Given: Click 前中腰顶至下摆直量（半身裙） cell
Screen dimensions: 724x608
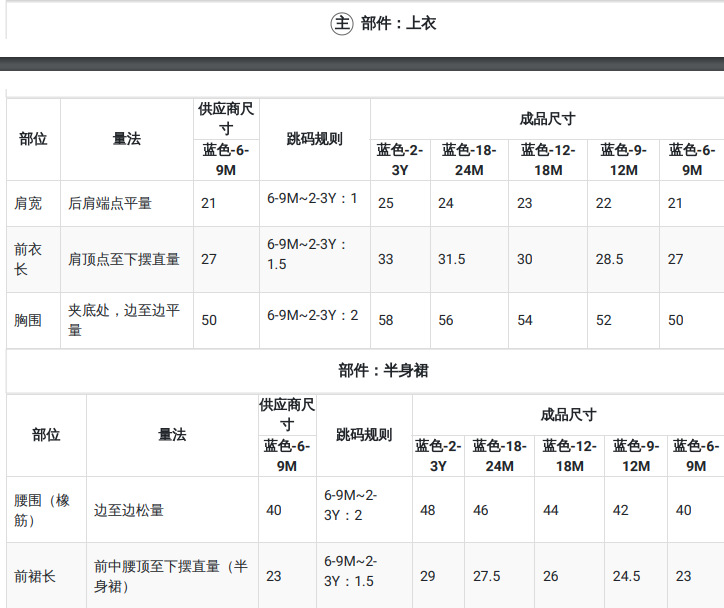Looking at the screenshot, I should coord(171,576).
